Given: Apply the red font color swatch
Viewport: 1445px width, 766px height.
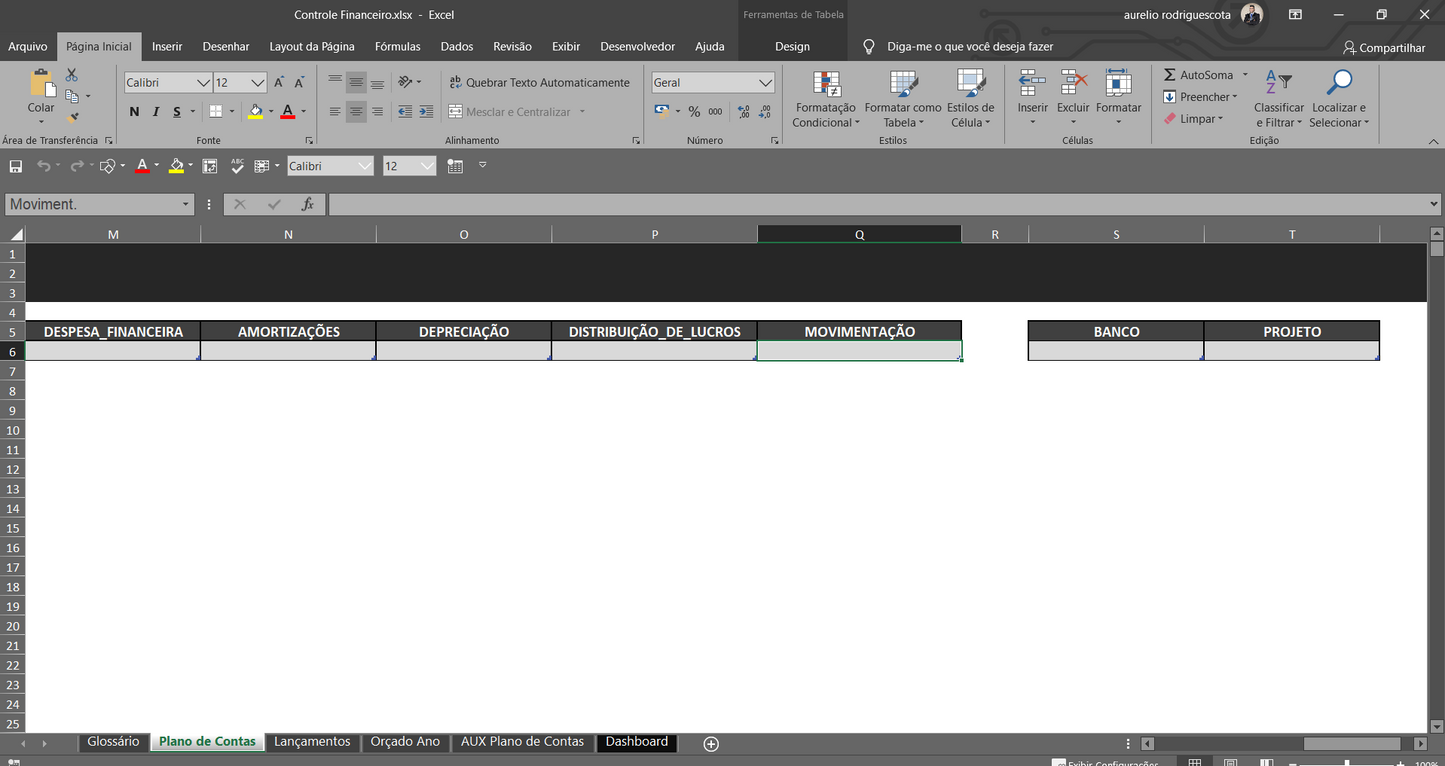Looking at the screenshot, I should point(287,112).
